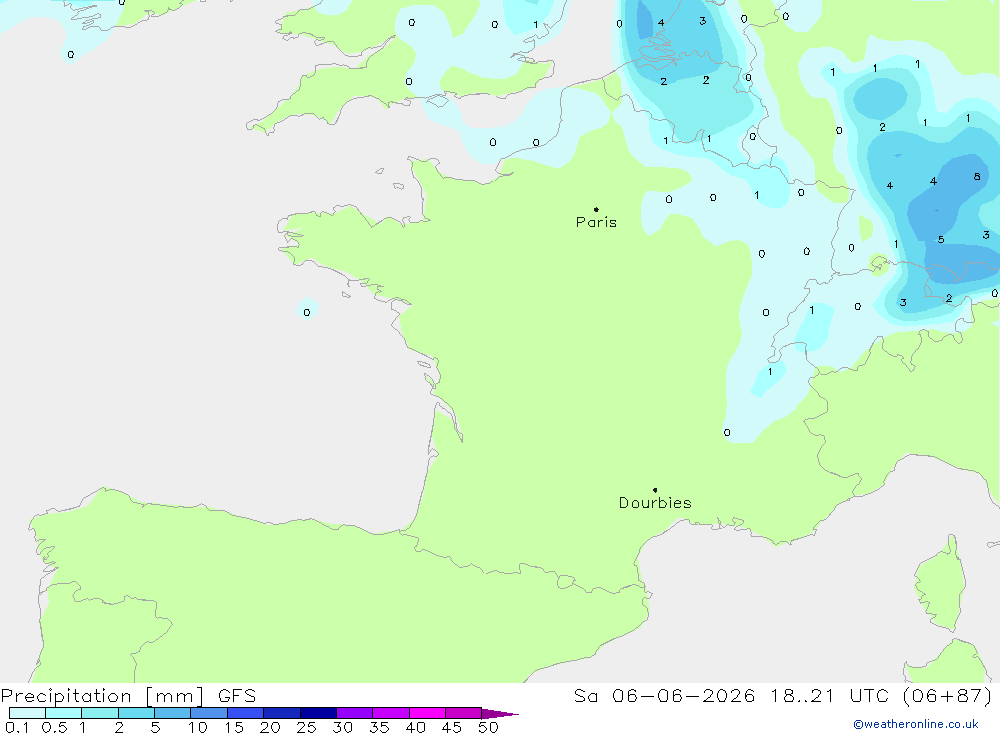Select the 30–35 mm purple legend segment

tap(355, 713)
